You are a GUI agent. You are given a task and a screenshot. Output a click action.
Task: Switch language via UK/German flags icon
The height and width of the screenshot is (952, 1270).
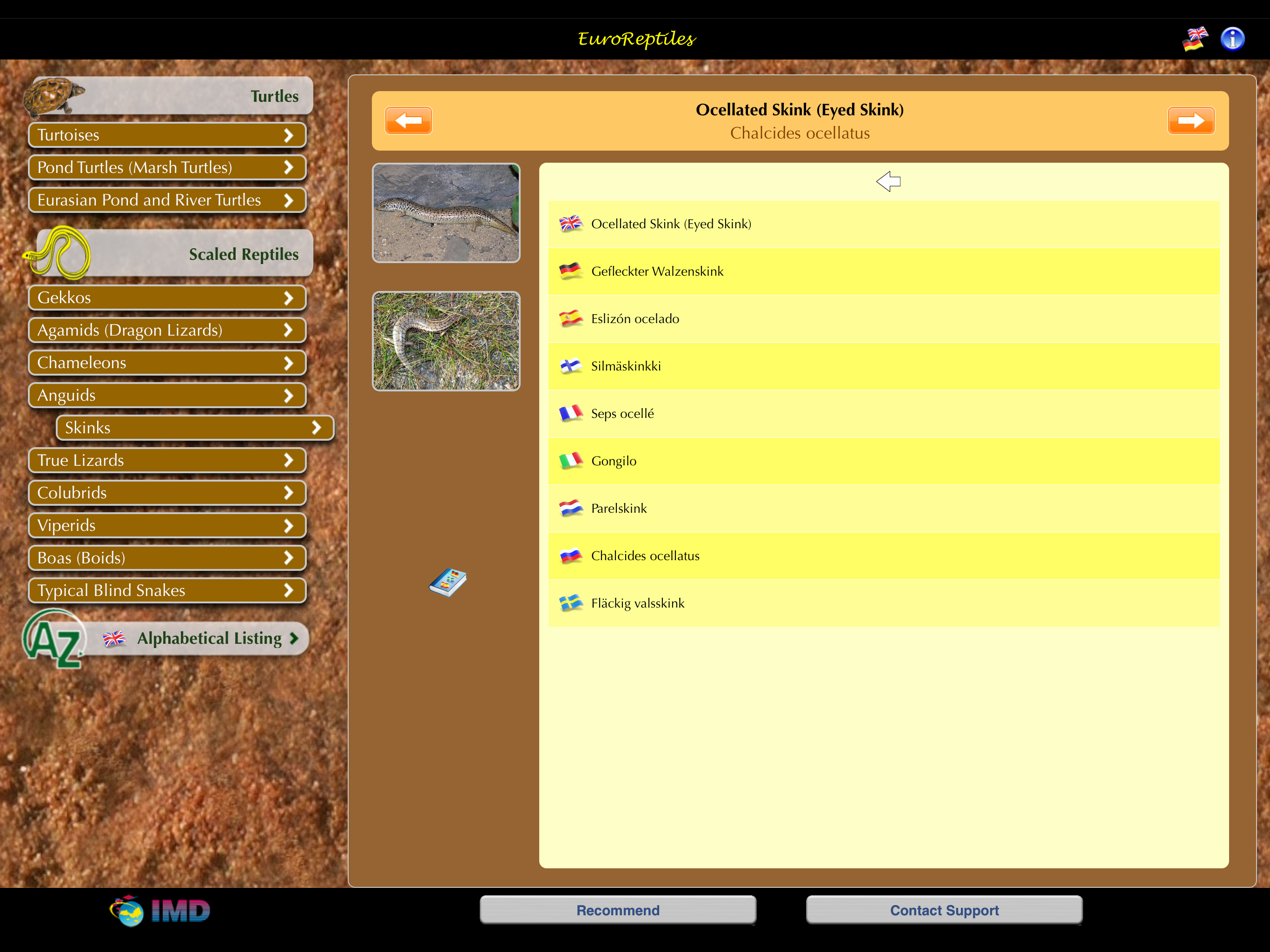click(1195, 39)
